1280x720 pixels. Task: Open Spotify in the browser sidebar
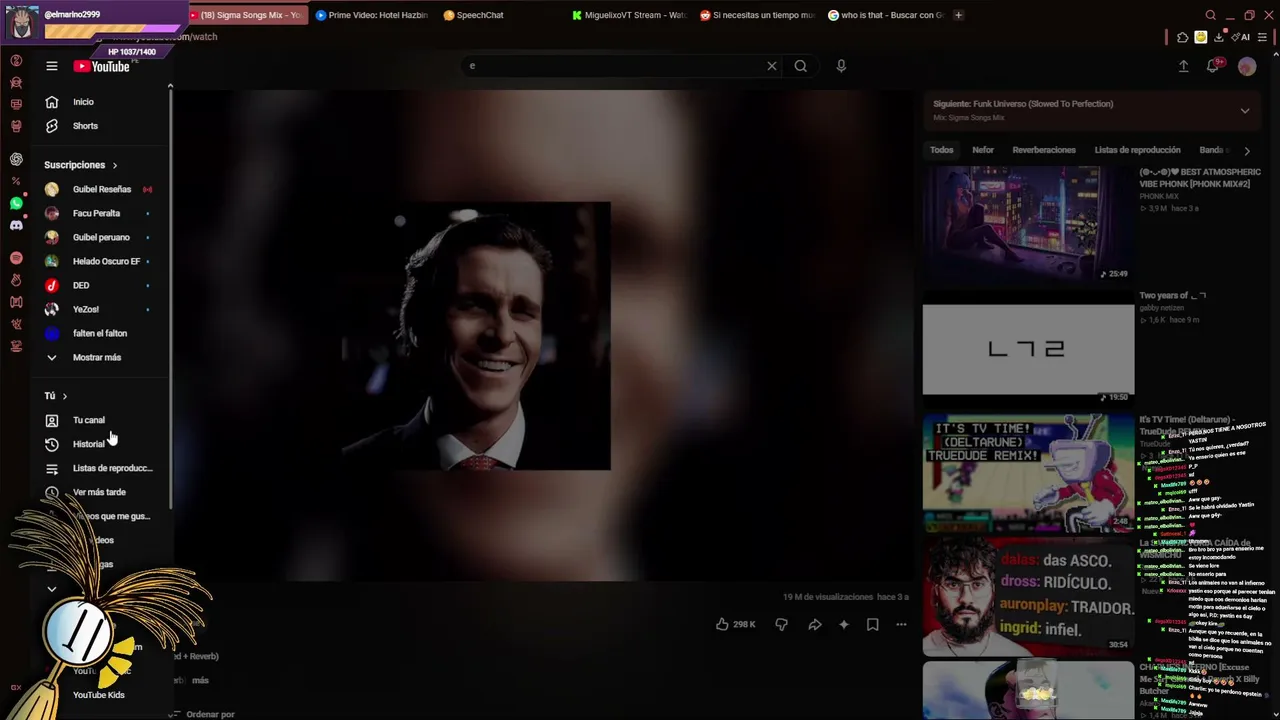coord(16,258)
